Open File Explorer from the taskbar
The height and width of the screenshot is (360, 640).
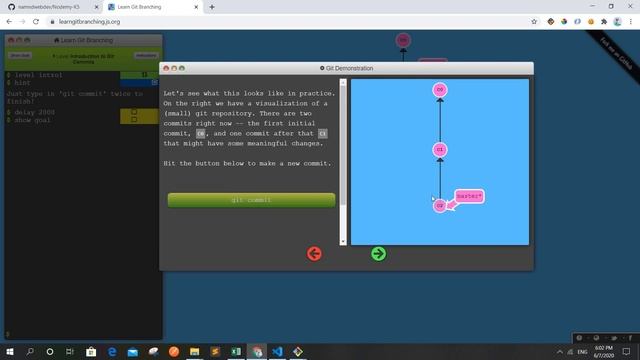194,351
